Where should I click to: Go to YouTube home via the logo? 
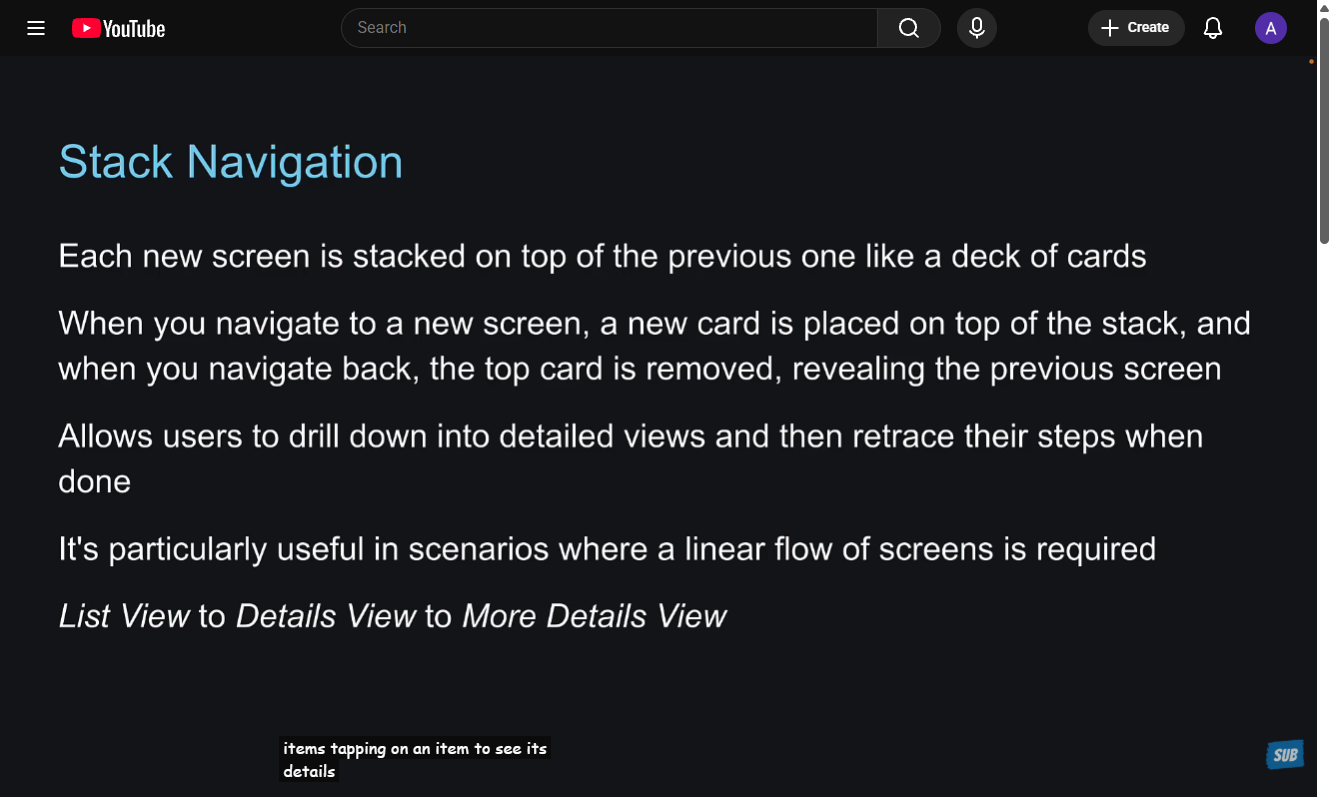[119, 28]
